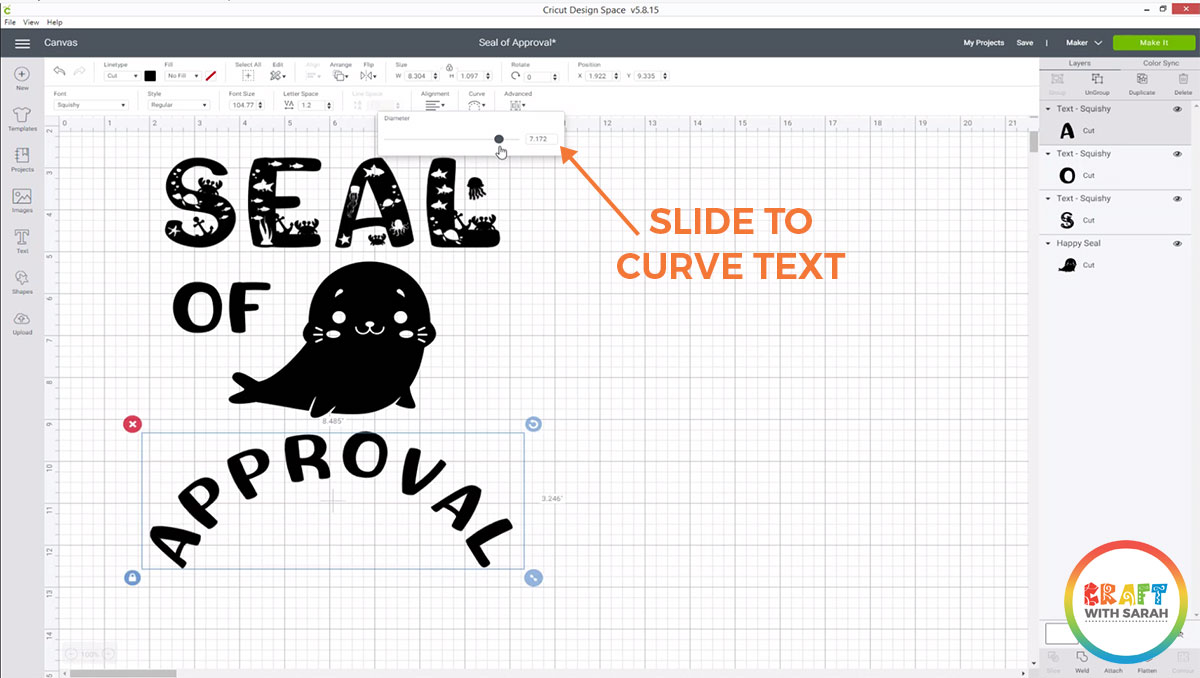This screenshot has height=678, width=1200.
Task: Open the View menu
Action: click(x=31, y=21)
